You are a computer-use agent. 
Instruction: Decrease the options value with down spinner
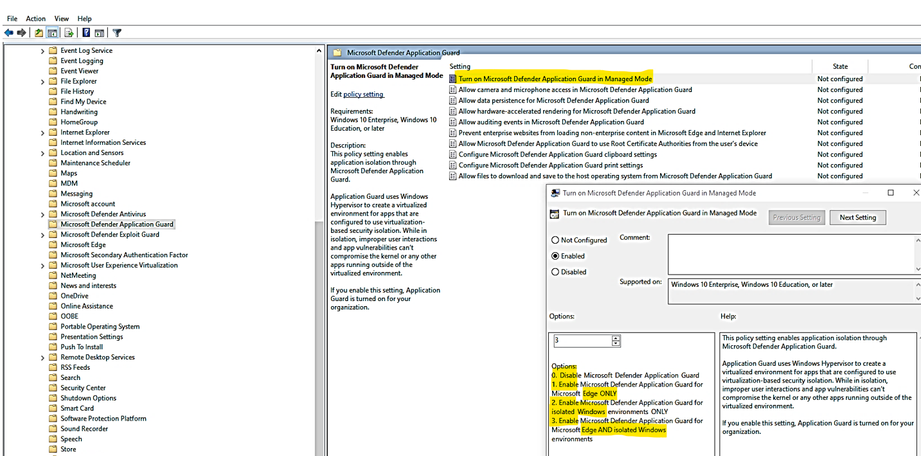click(616, 343)
